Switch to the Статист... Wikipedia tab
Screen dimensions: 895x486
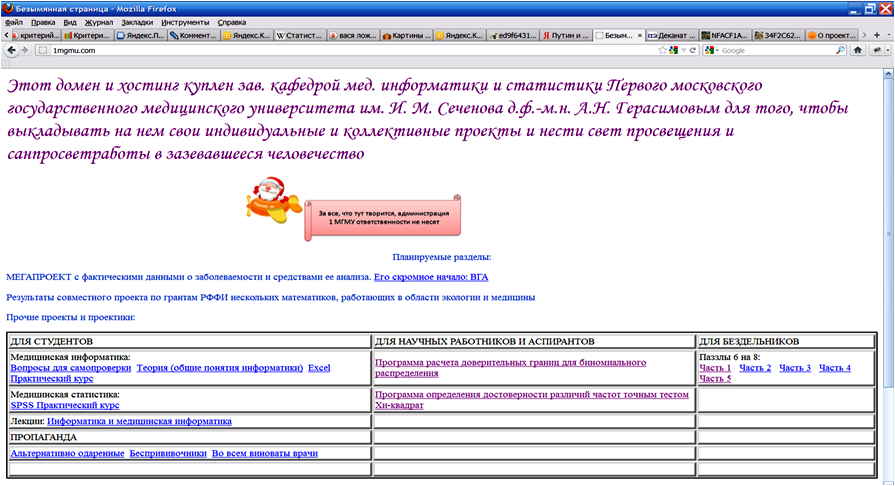click(300, 35)
